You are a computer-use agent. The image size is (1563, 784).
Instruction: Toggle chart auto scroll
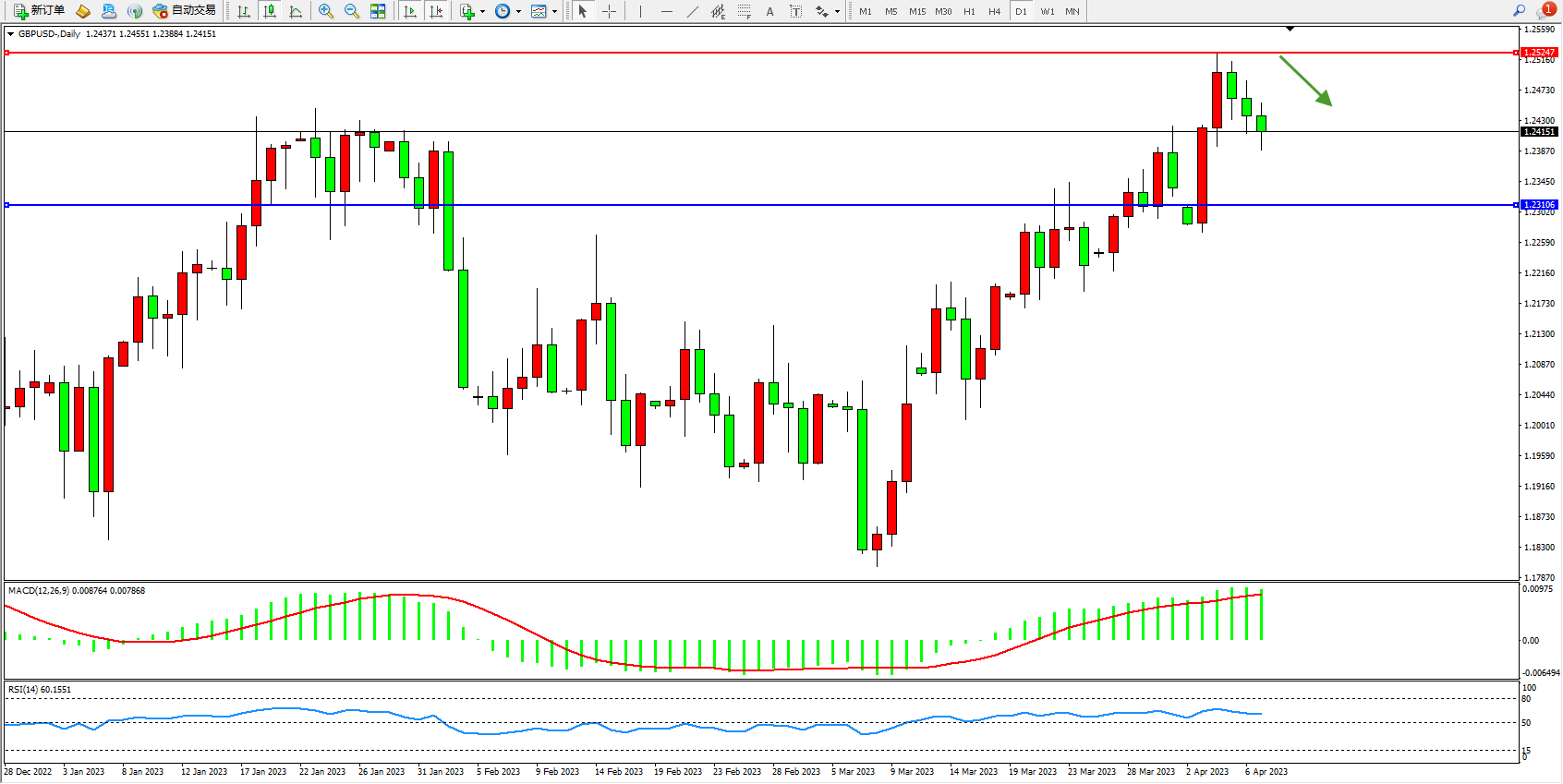(410, 11)
